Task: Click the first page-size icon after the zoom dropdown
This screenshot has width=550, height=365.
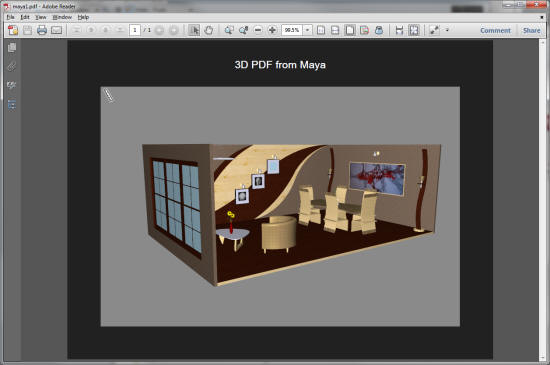Action: tap(321, 30)
